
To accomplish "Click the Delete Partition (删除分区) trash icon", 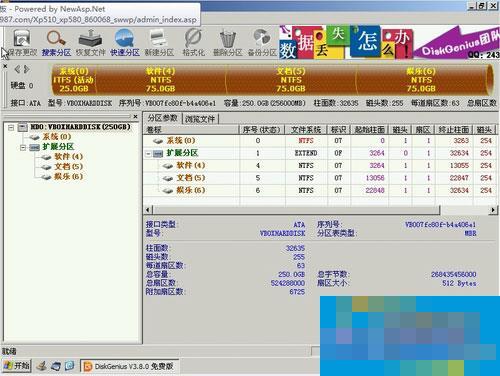I will coord(228,43).
